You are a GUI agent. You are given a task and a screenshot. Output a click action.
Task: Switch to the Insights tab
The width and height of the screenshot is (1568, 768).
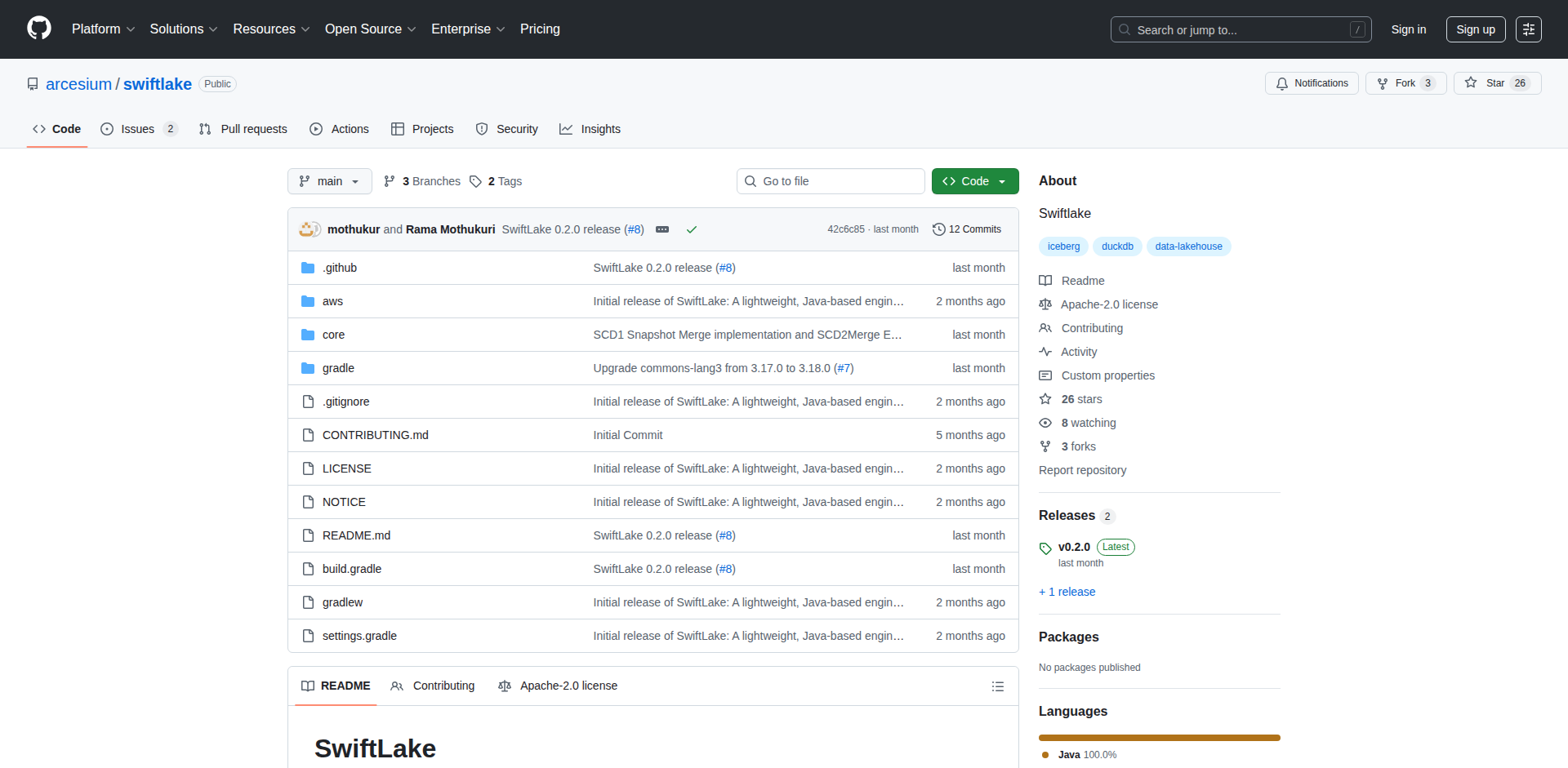590,129
